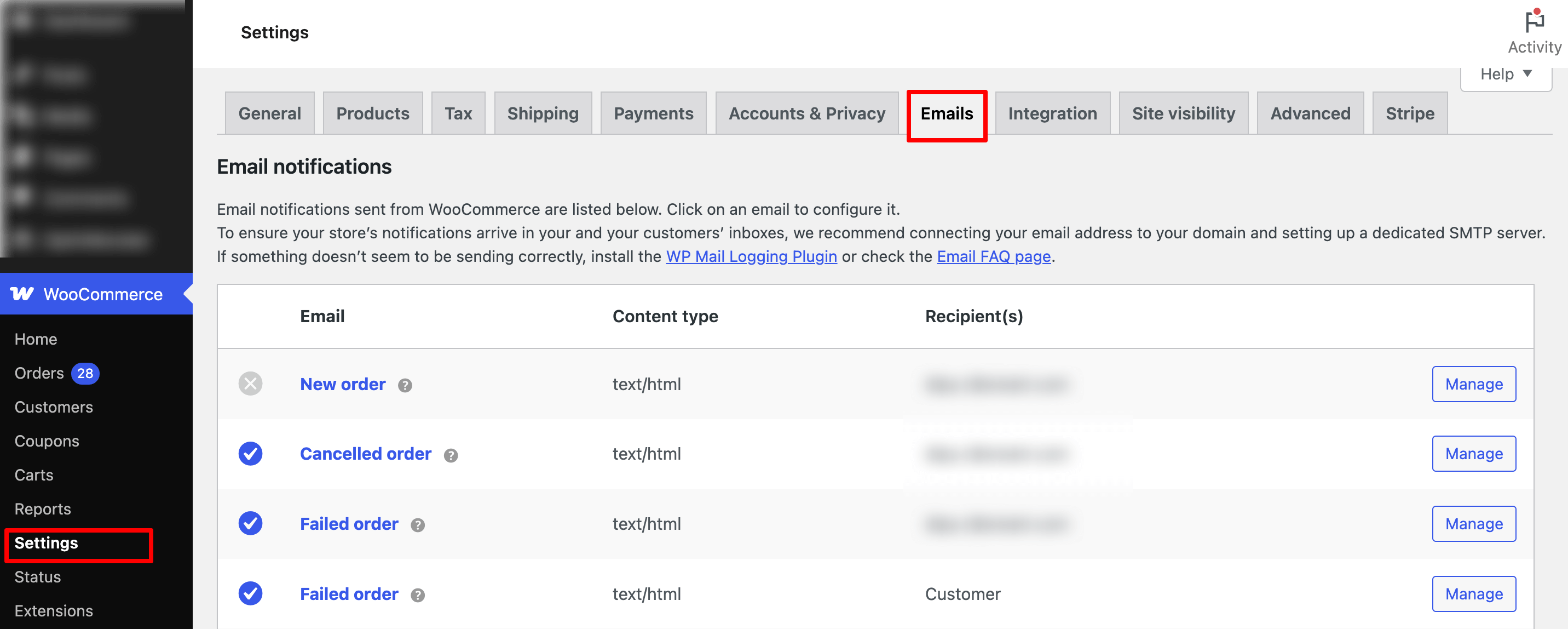Open Failed order email link for Customer
Screen dimensions: 1568x629
coord(349,594)
